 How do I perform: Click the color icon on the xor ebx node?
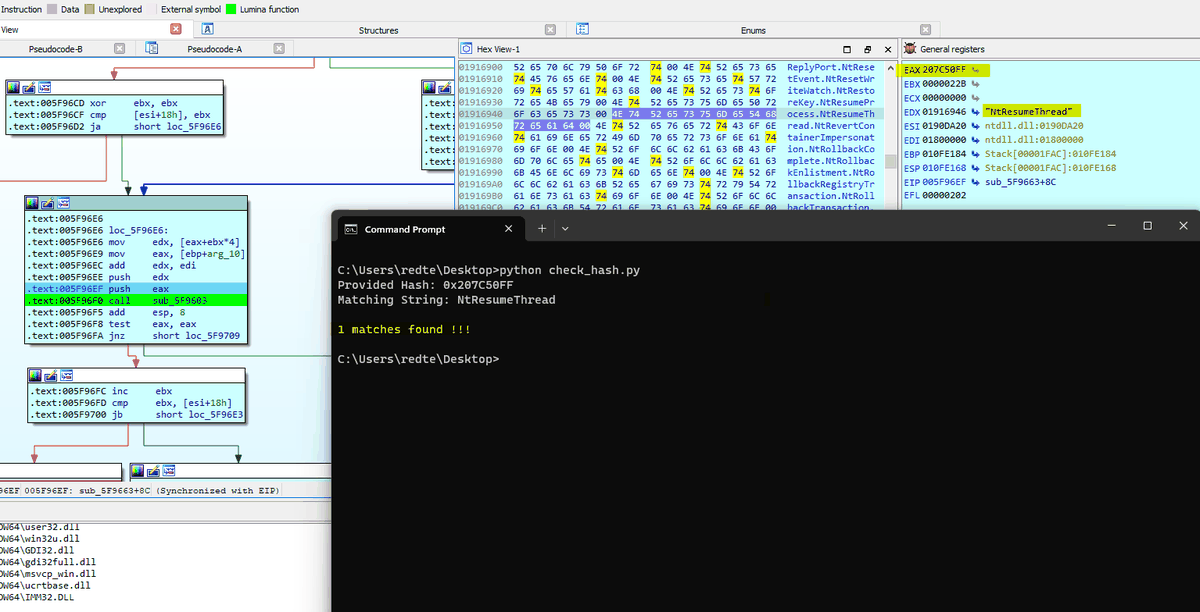coord(14,89)
